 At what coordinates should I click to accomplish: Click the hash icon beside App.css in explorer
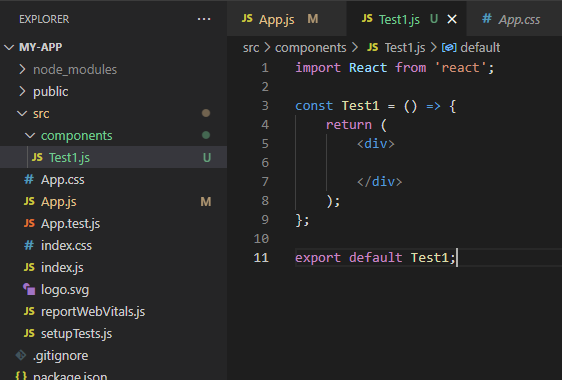click(29, 179)
